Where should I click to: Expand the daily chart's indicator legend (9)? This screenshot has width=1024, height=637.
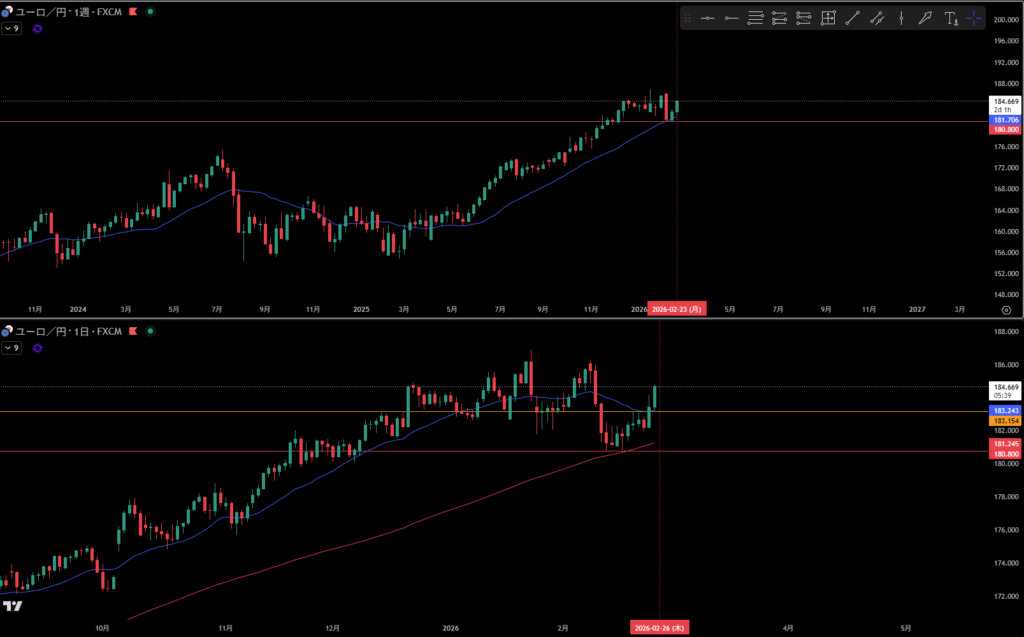(x=12, y=347)
